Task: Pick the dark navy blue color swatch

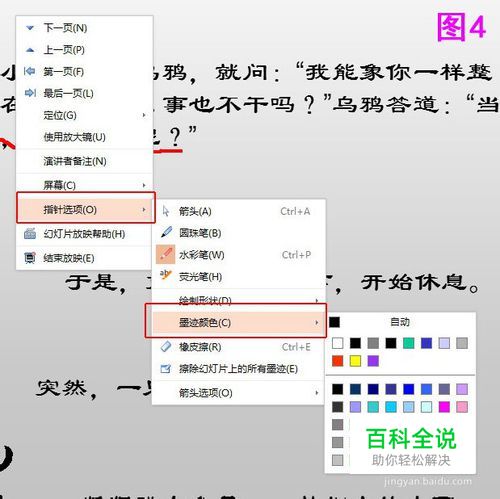Action: pos(373,389)
